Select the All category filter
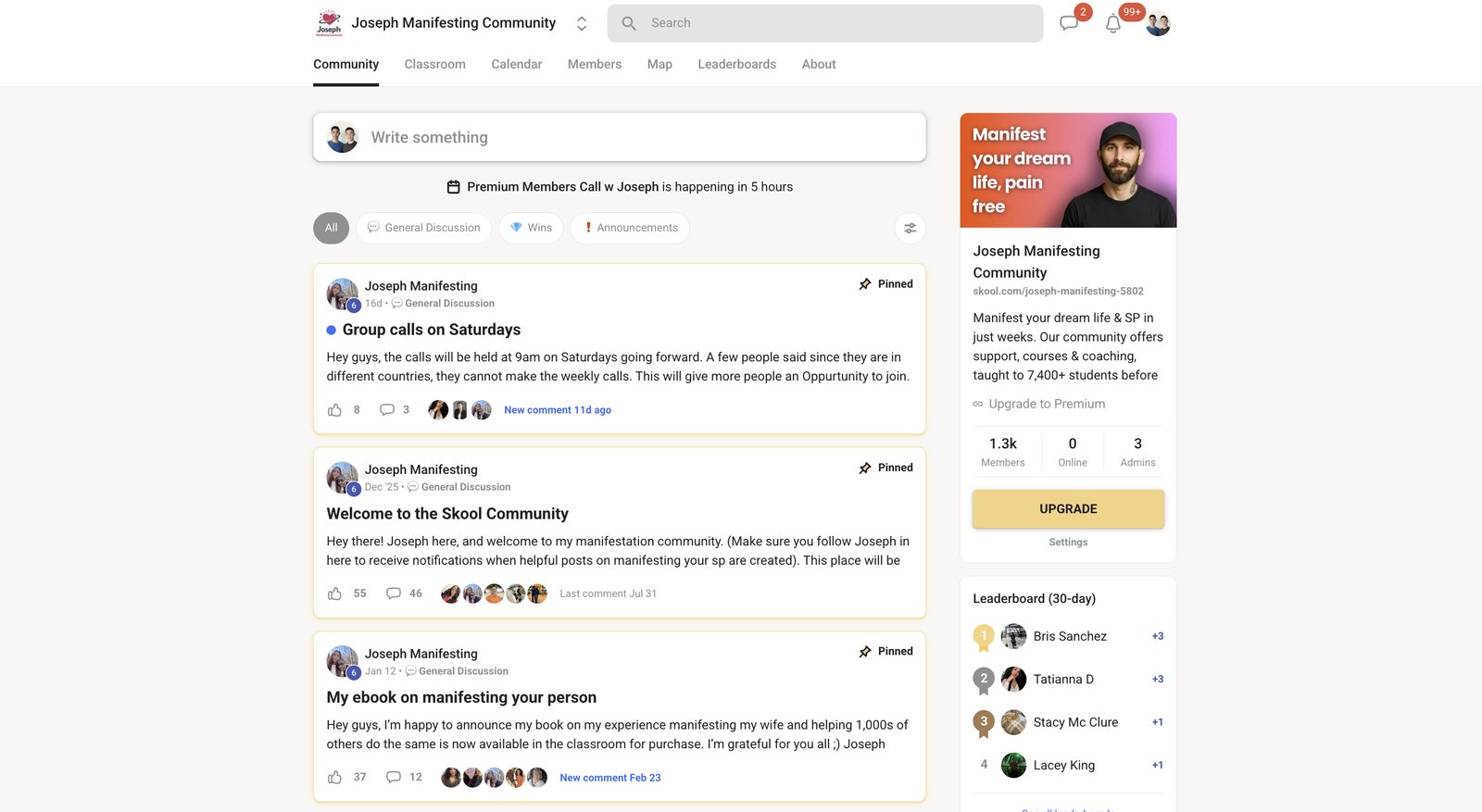The image size is (1482, 812). (331, 228)
